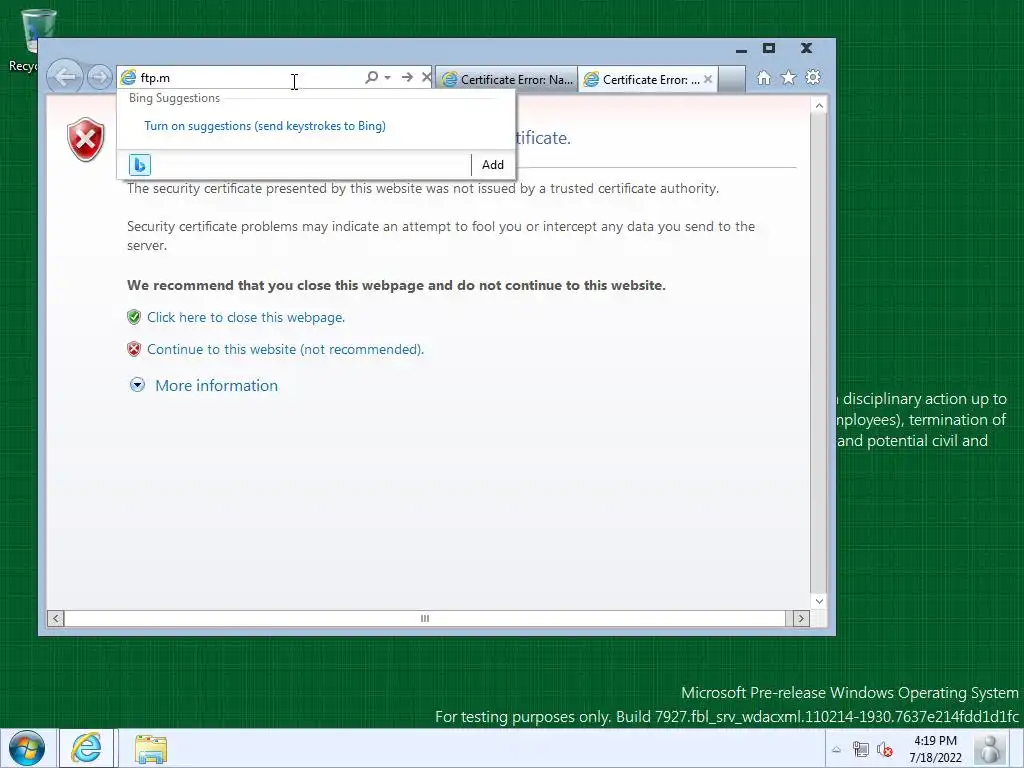Image resolution: width=1024 pixels, height=768 pixels.
Task: Click the network tray icon
Action: pos(861,750)
